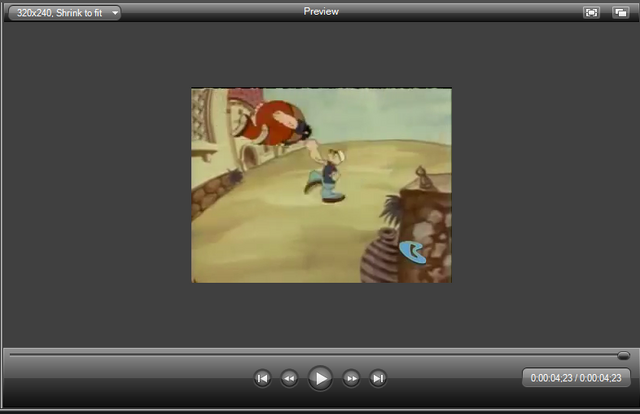Click the Preview panel title
Screen dimensions: 640x414
321,11
